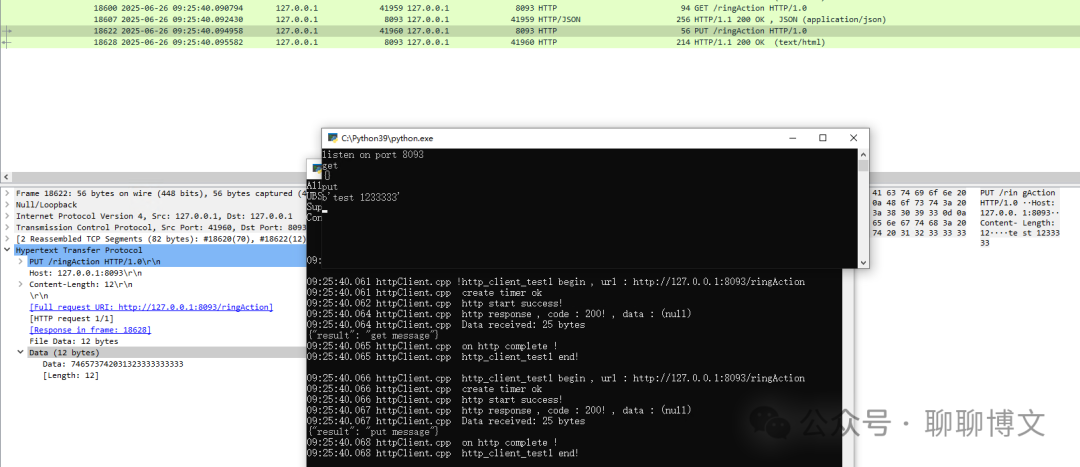The height and width of the screenshot is (467, 1080).
Task: Select the File Data: 12 bytes line
Action: tap(74, 341)
